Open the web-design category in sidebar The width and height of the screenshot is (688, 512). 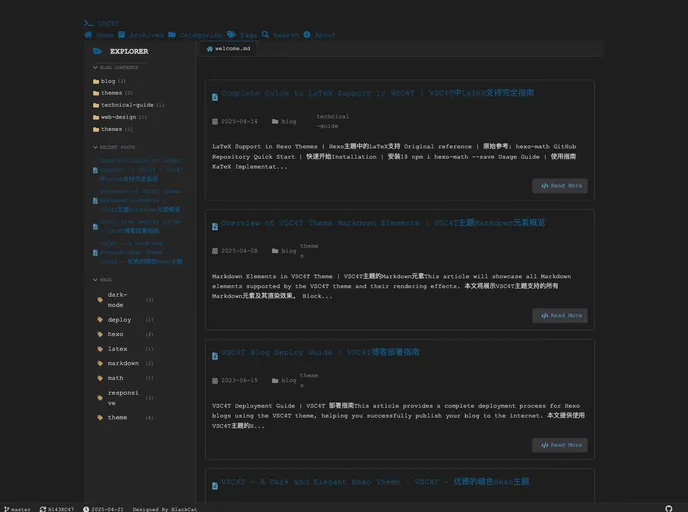[x=120, y=117]
